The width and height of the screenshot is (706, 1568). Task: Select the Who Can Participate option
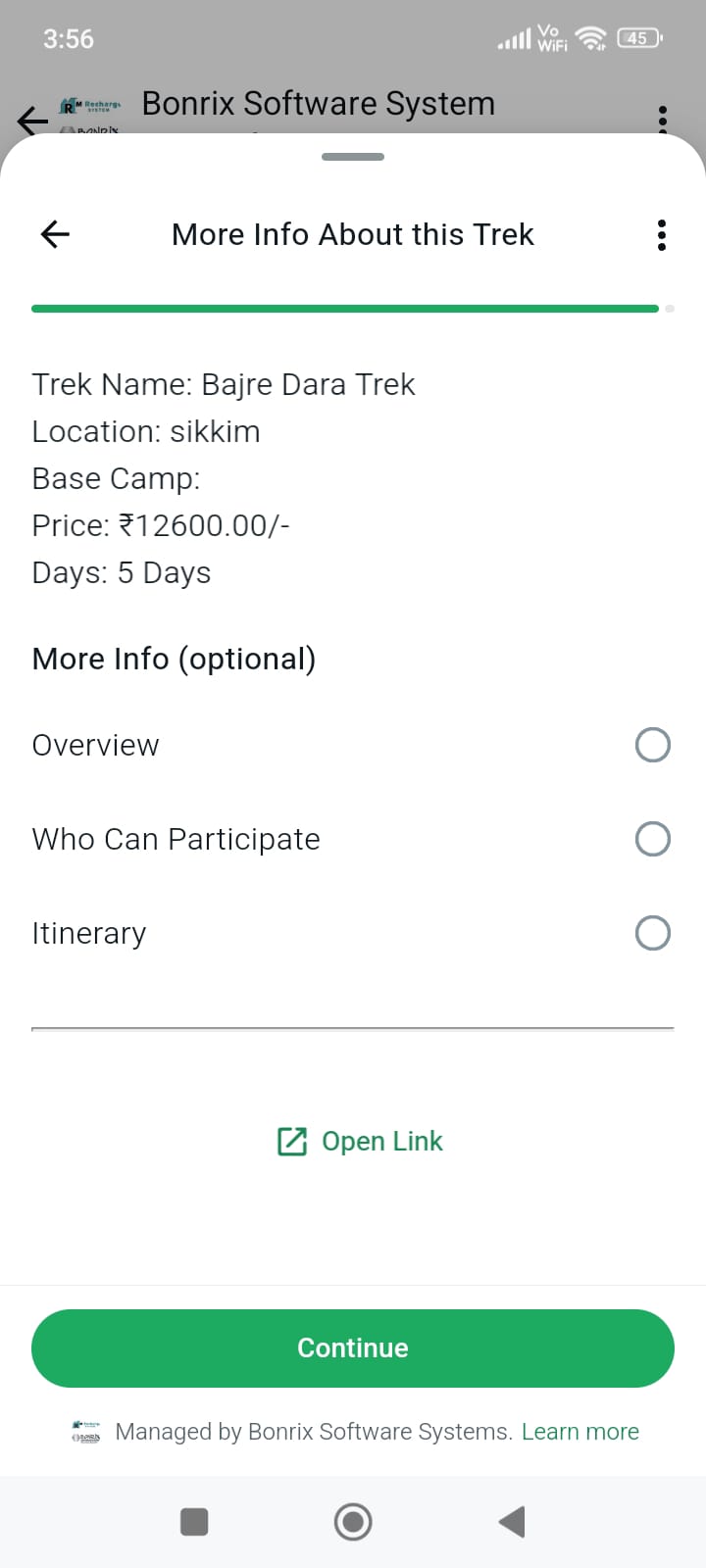[652, 839]
